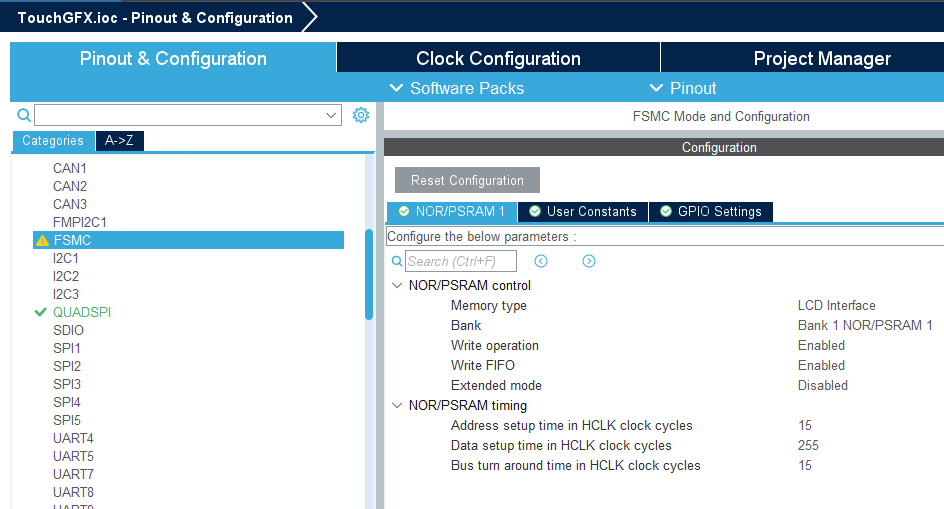Click the parameter search magnifier icon
944x509 pixels.
point(397,261)
